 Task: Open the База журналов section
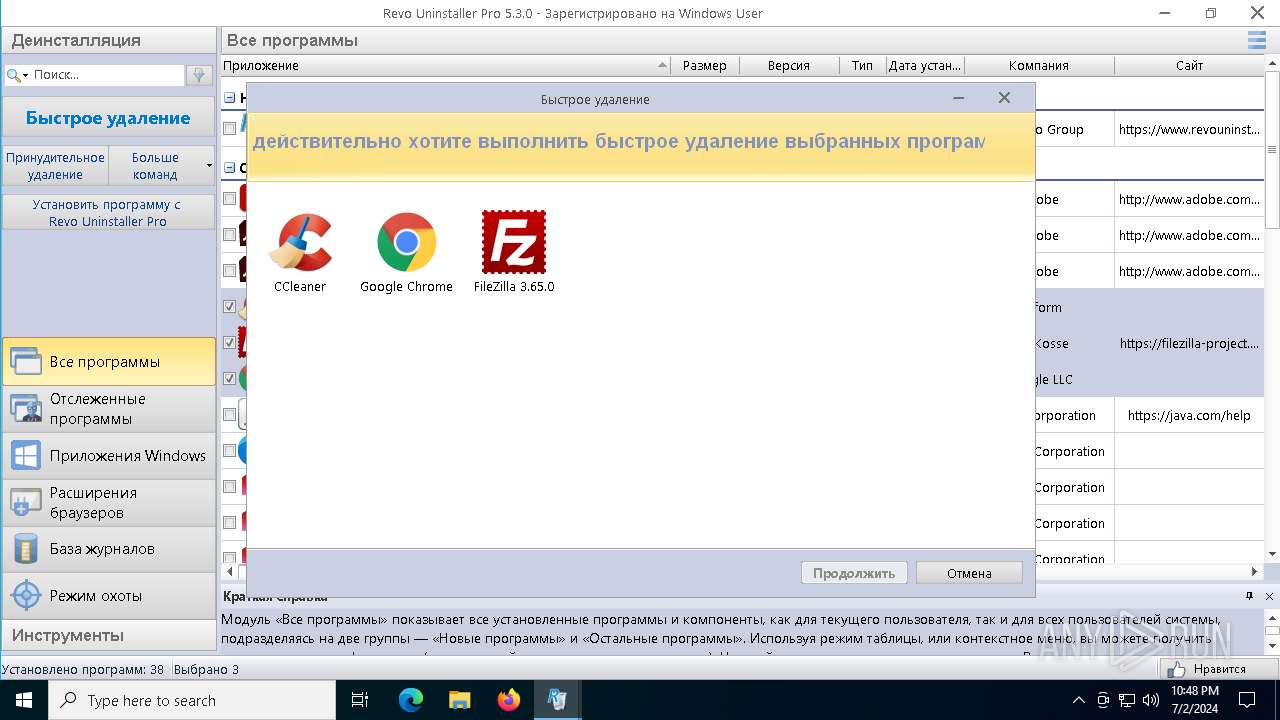[x=109, y=549]
